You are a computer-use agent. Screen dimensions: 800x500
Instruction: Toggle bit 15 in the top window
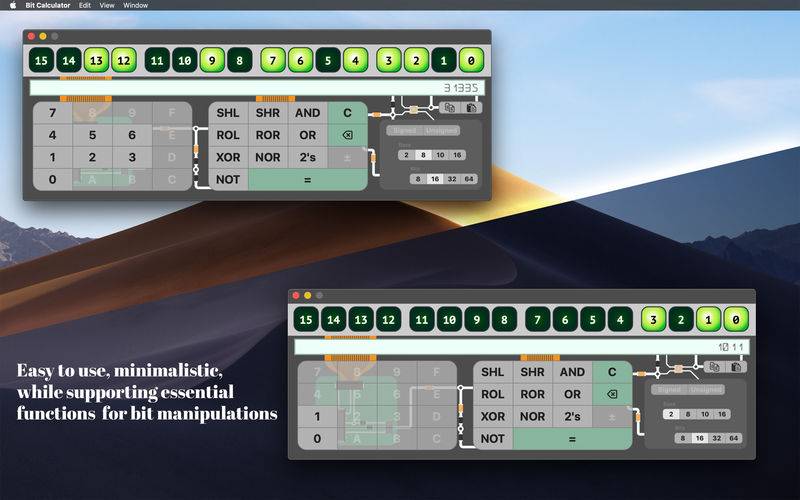click(x=41, y=61)
